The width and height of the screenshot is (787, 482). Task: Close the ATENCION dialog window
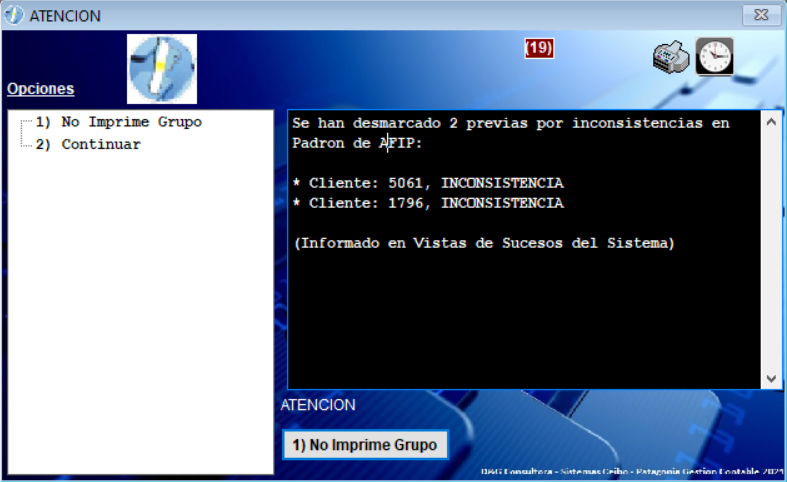coord(762,16)
